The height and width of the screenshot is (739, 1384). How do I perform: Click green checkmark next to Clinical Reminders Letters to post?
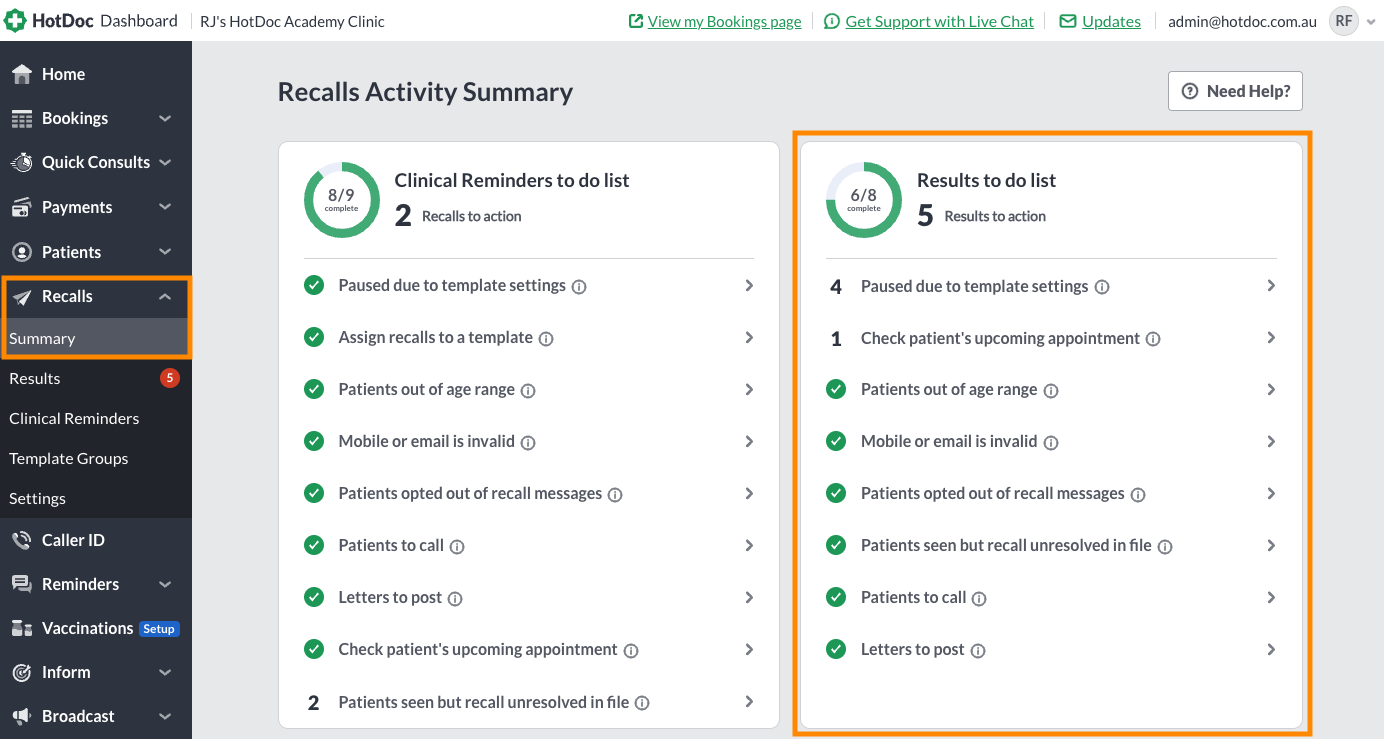(x=314, y=597)
